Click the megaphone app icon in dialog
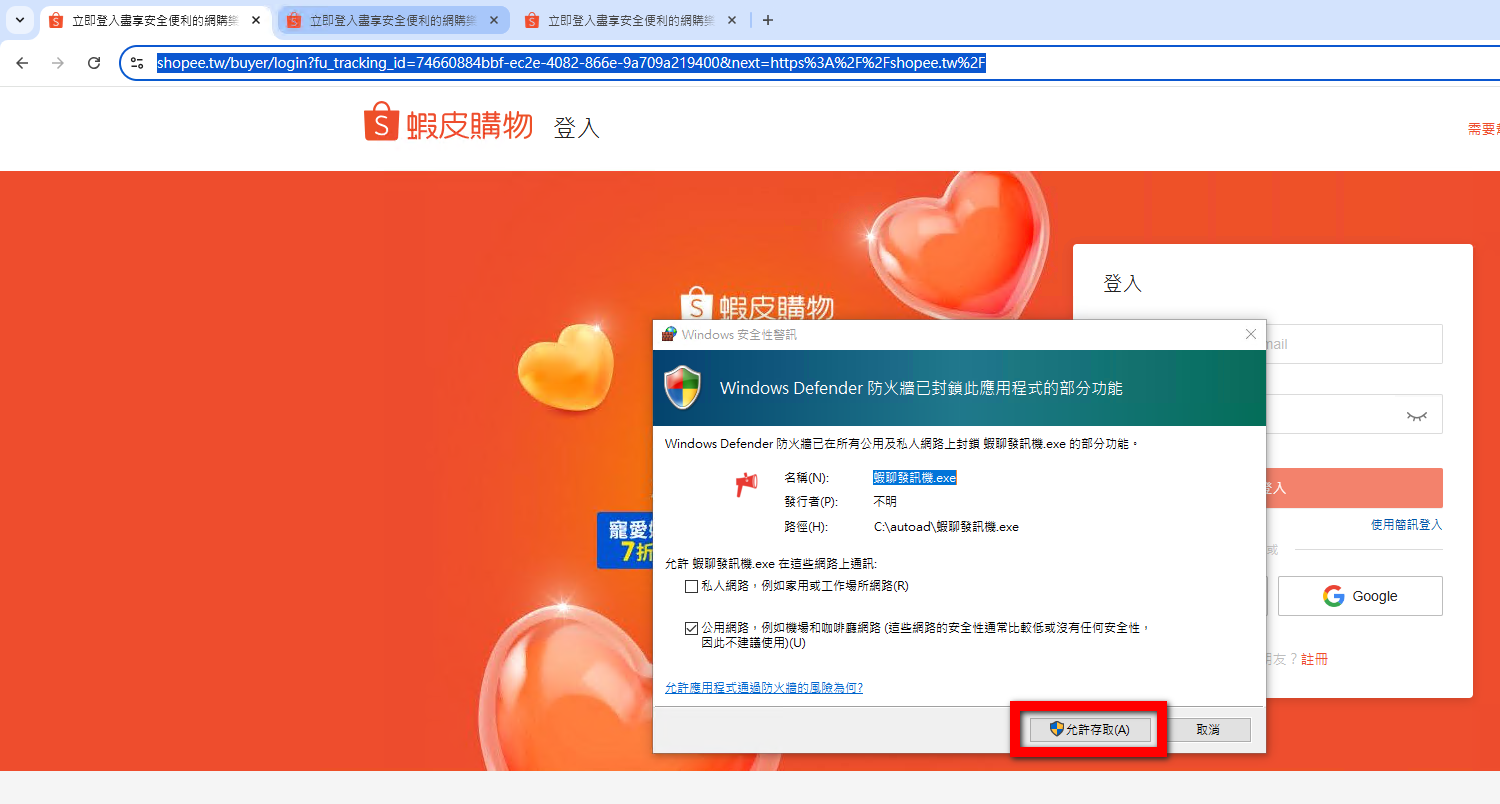 coord(746,483)
